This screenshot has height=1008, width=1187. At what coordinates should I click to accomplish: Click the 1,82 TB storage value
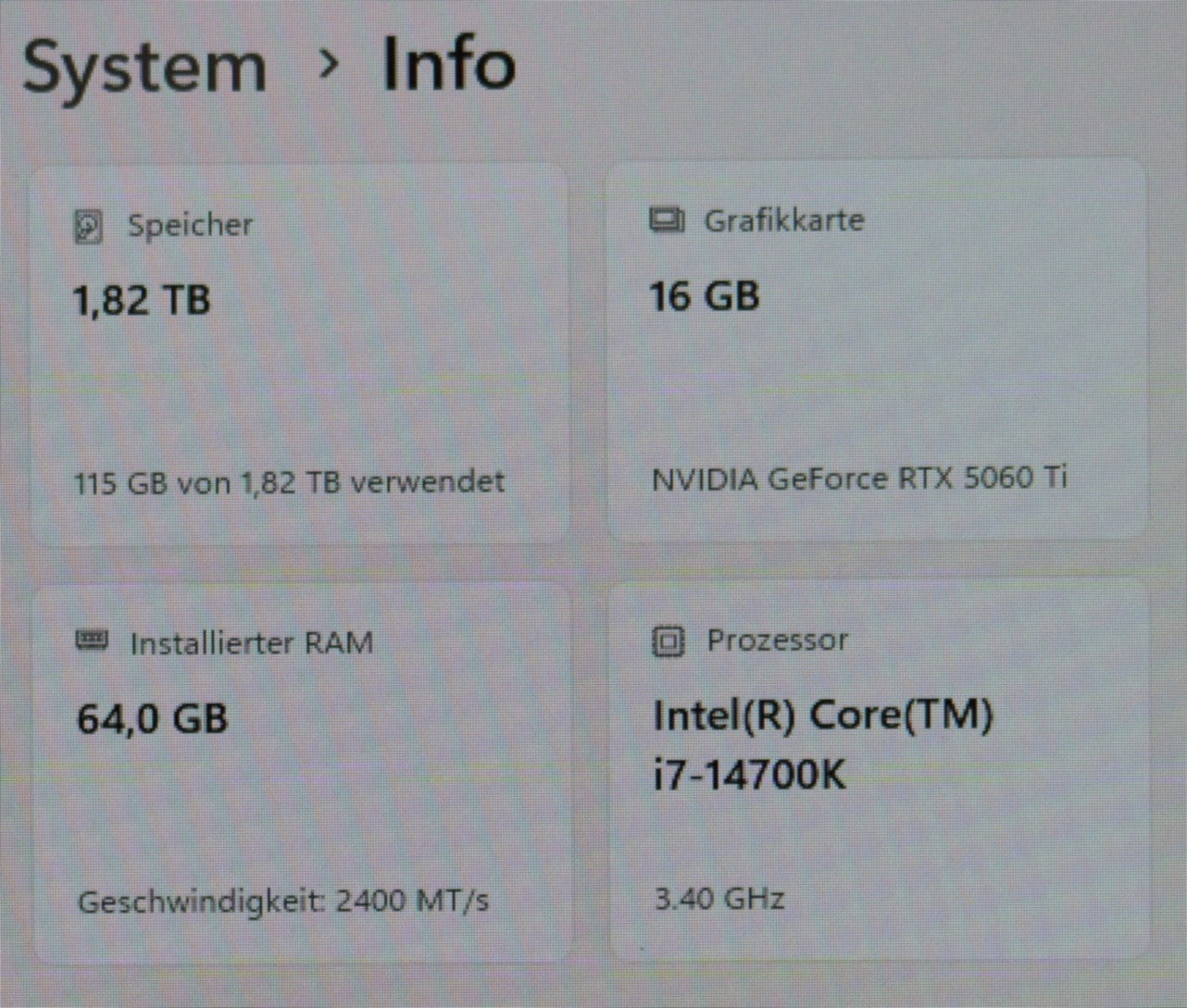[143, 301]
